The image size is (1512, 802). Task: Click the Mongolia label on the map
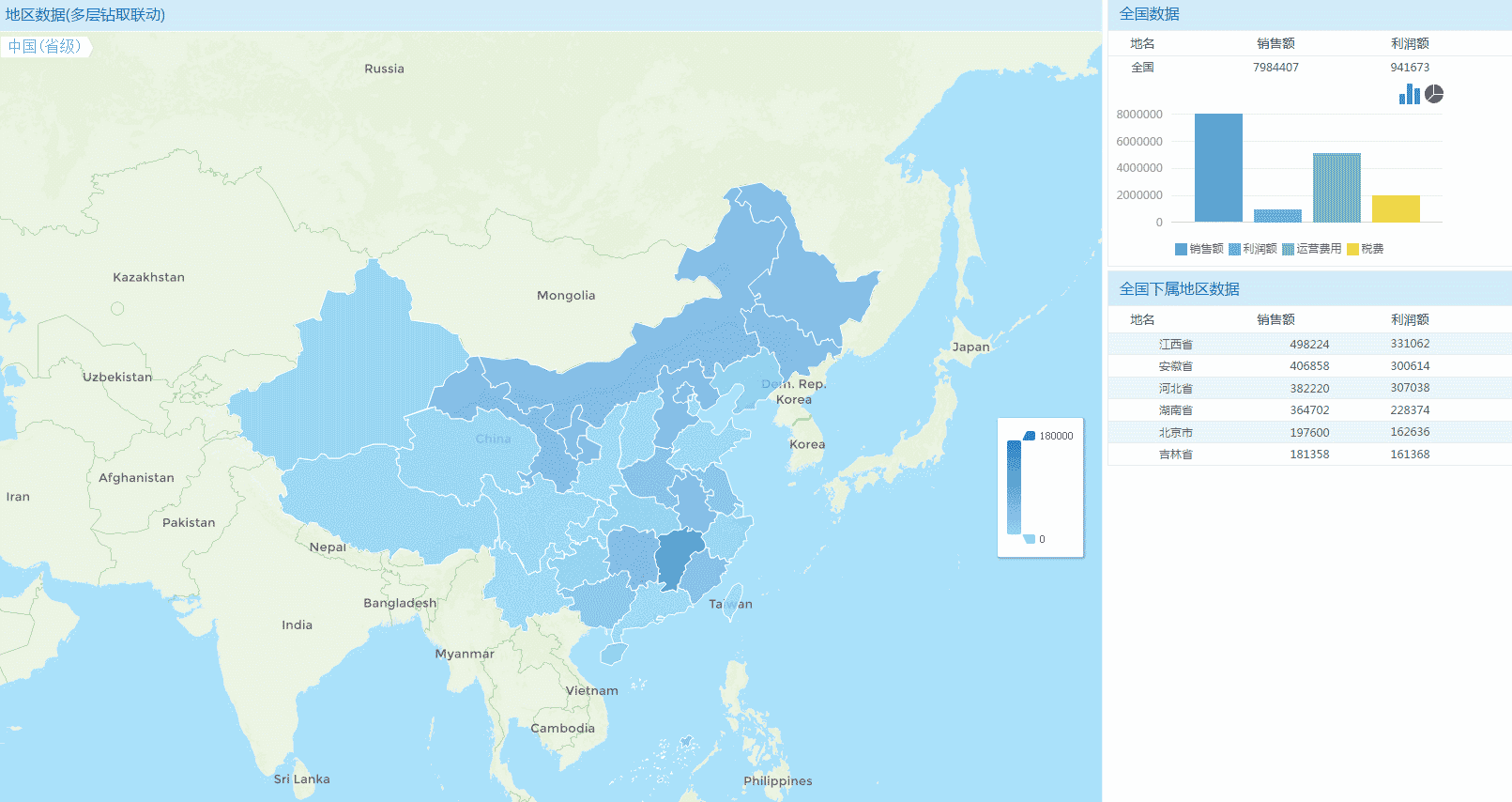pos(566,295)
